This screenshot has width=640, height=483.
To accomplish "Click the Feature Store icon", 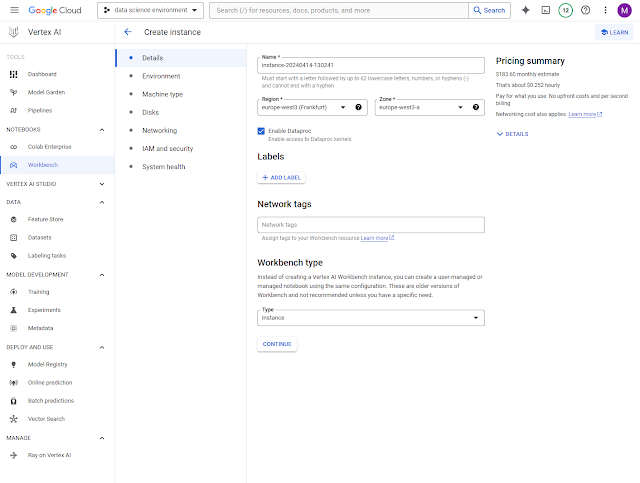I will (x=13, y=219).
